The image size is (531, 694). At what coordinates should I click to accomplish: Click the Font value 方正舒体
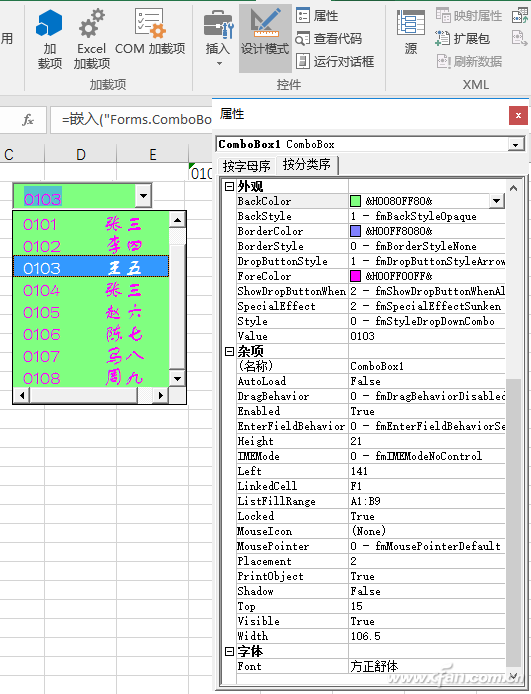pyautogui.click(x=427, y=666)
